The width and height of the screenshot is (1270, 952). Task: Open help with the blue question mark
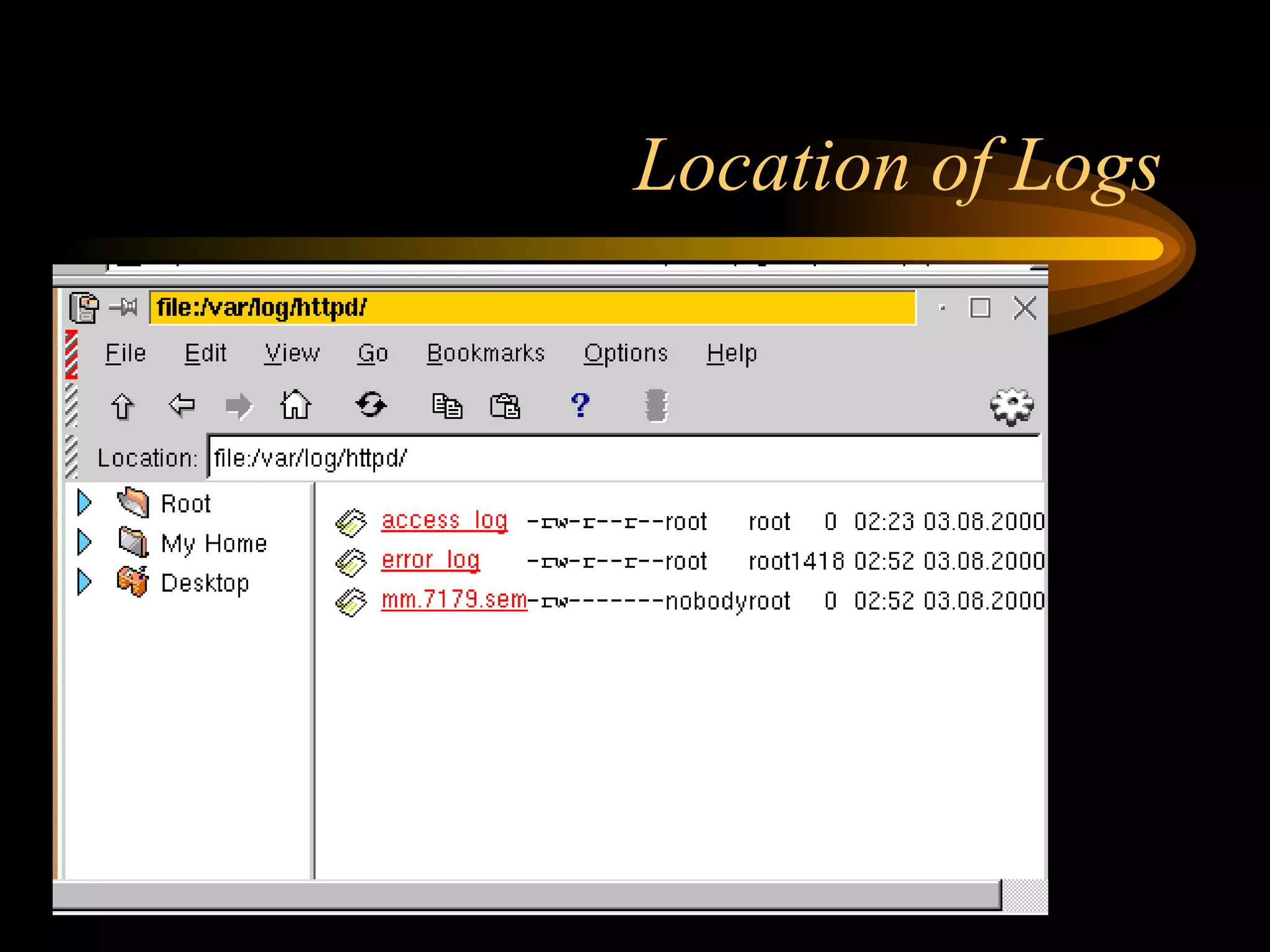(x=580, y=405)
